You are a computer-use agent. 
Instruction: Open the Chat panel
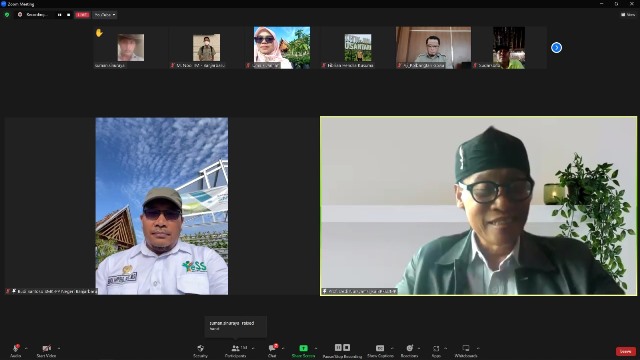(272, 348)
